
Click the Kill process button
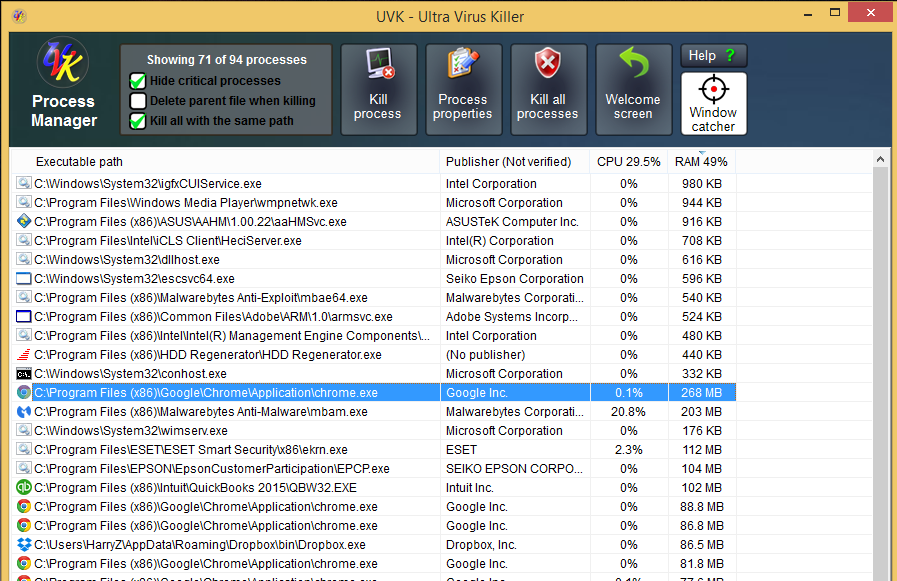click(x=379, y=89)
